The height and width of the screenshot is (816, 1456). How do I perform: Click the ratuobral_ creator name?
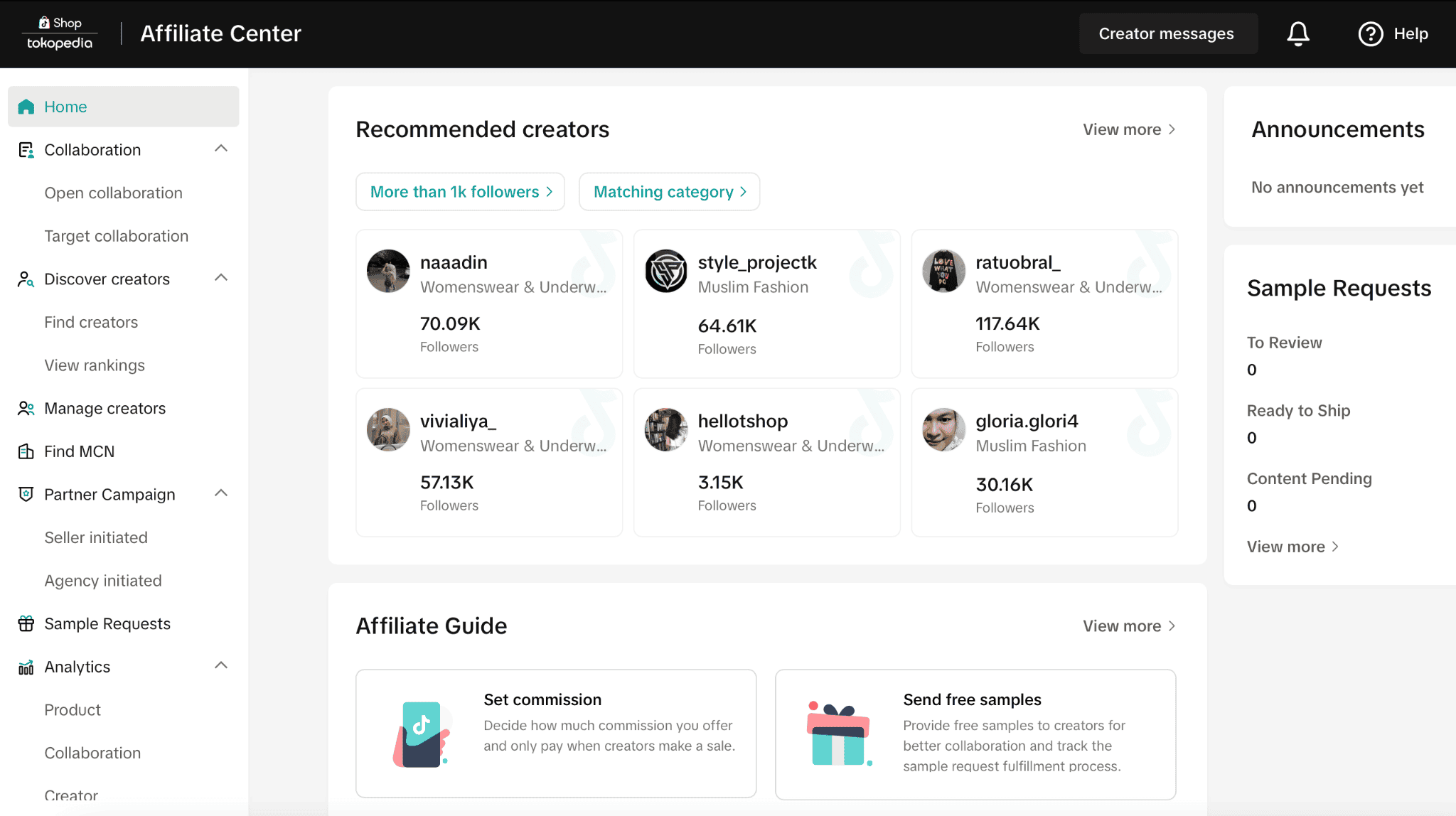click(x=1018, y=263)
